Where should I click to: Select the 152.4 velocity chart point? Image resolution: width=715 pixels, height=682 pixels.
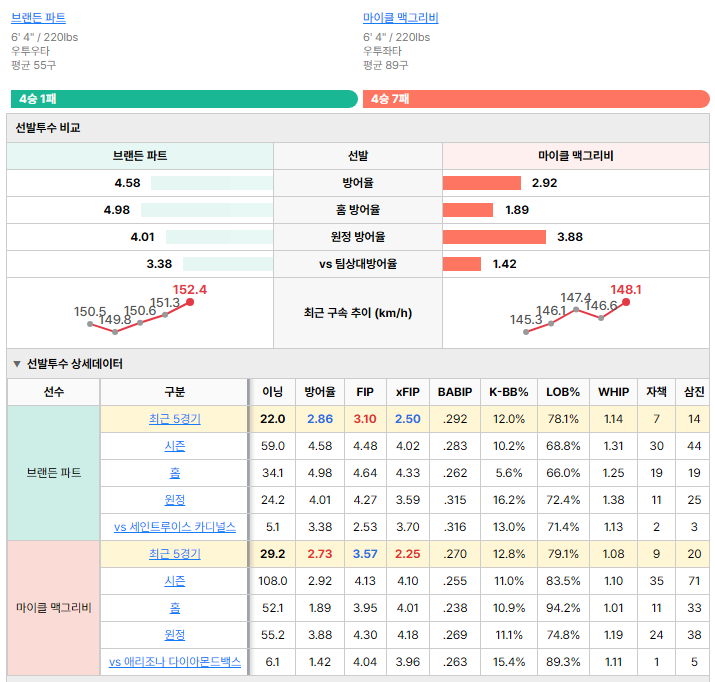[x=190, y=302]
